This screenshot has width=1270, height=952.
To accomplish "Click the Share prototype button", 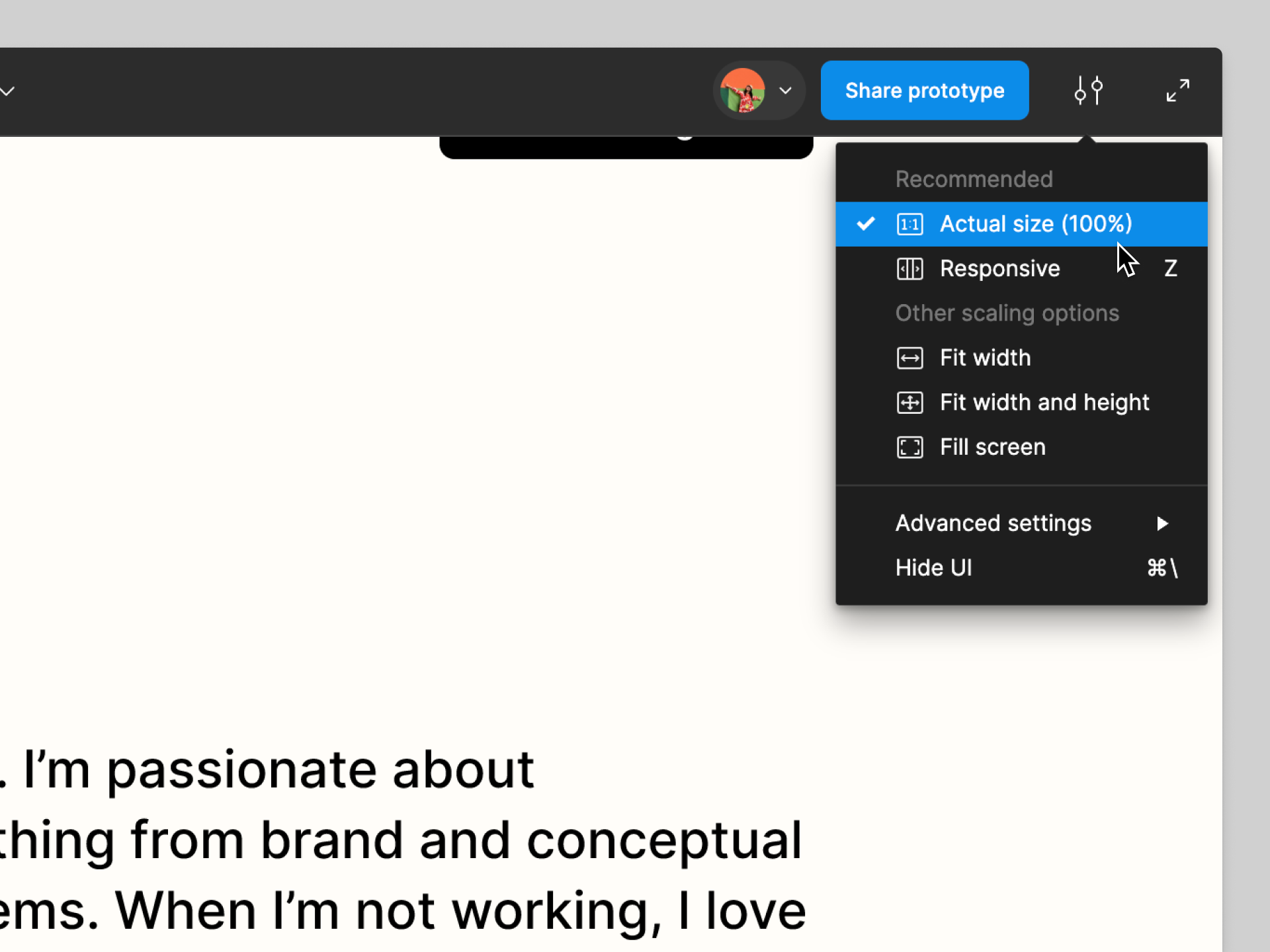I will pos(924,91).
